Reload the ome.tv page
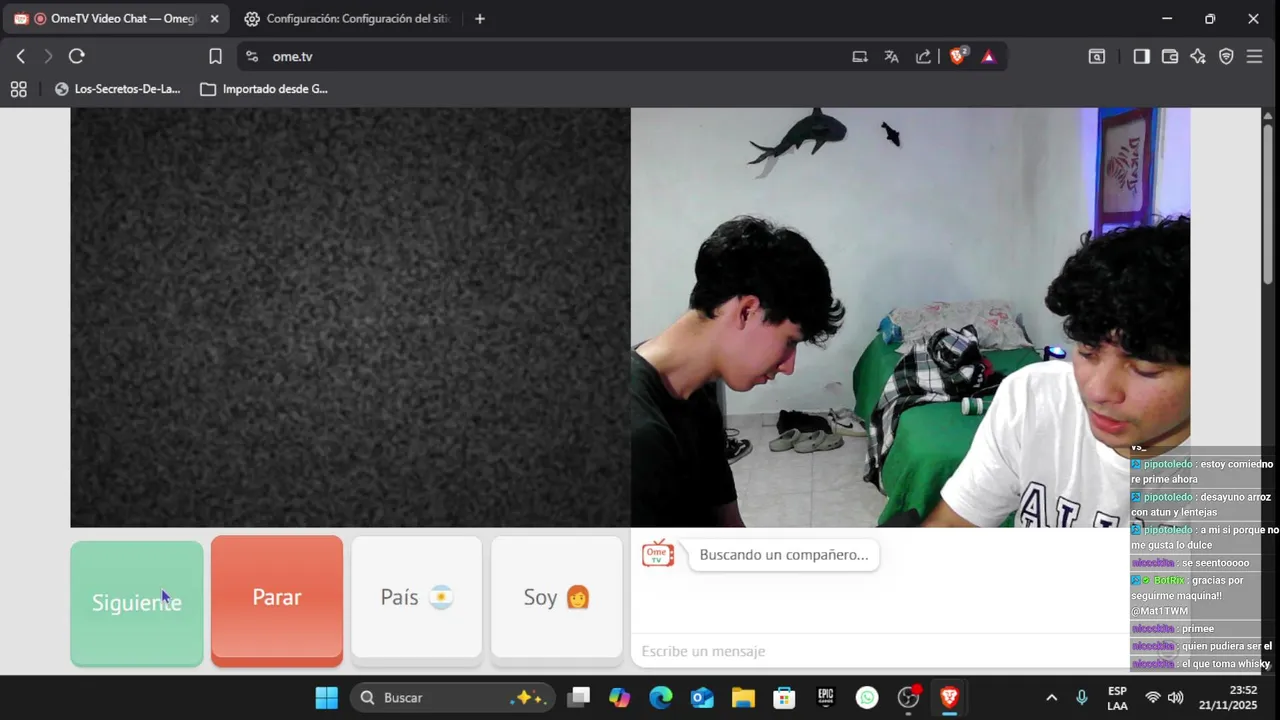This screenshot has height=720, width=1280. coord(77,57)
